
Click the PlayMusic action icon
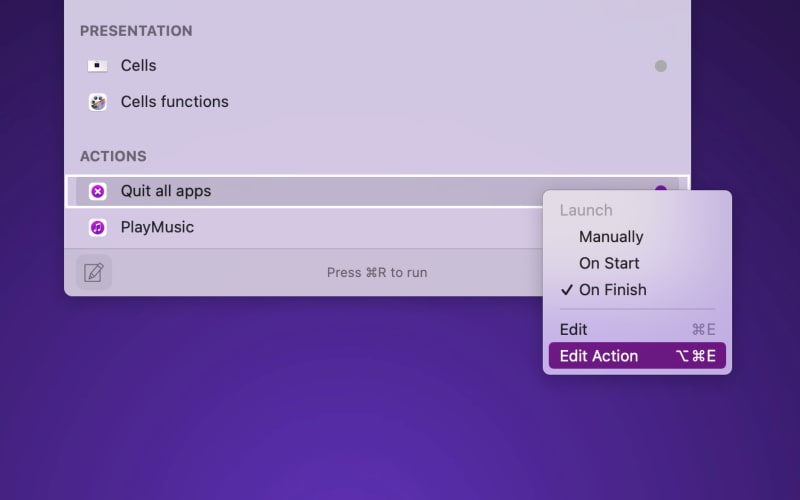pos(97,228)
